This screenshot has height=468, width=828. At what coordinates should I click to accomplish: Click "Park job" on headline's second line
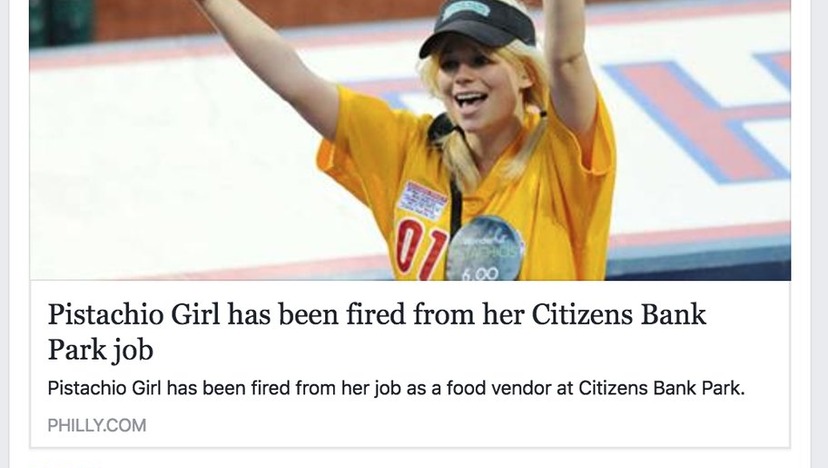pos(100,349)
